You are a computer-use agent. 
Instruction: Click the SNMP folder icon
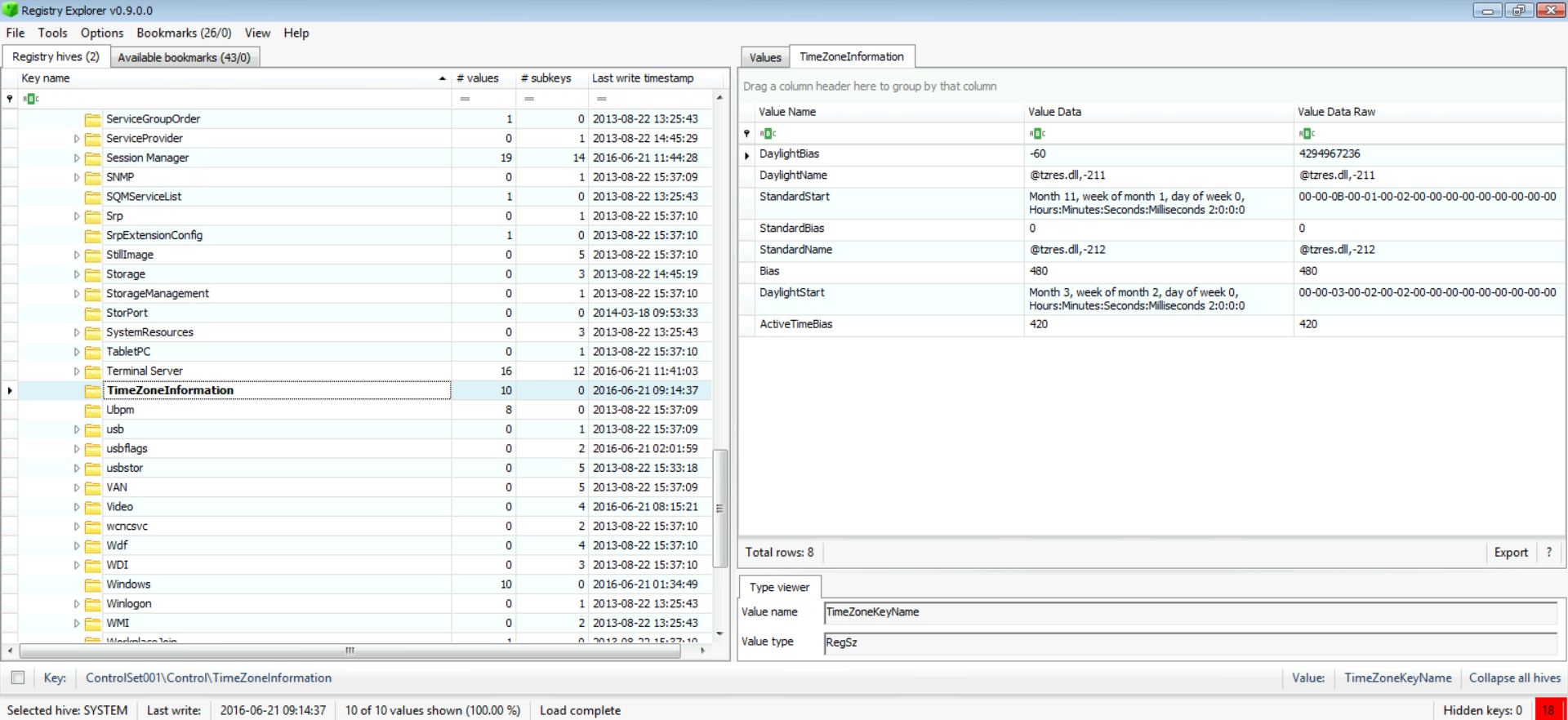[92, 177]
